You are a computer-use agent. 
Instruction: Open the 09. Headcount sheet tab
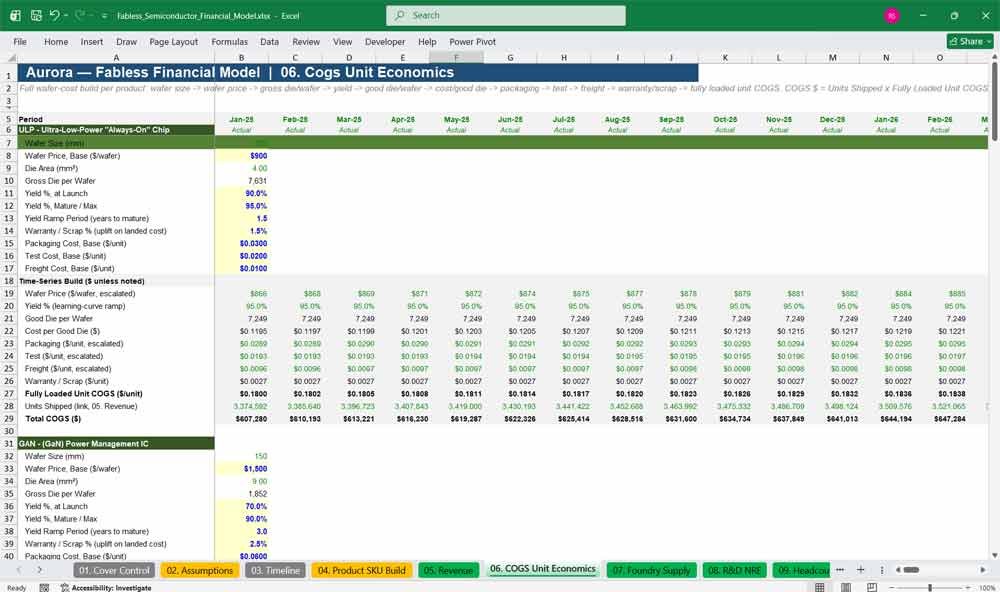pos(802,570)
